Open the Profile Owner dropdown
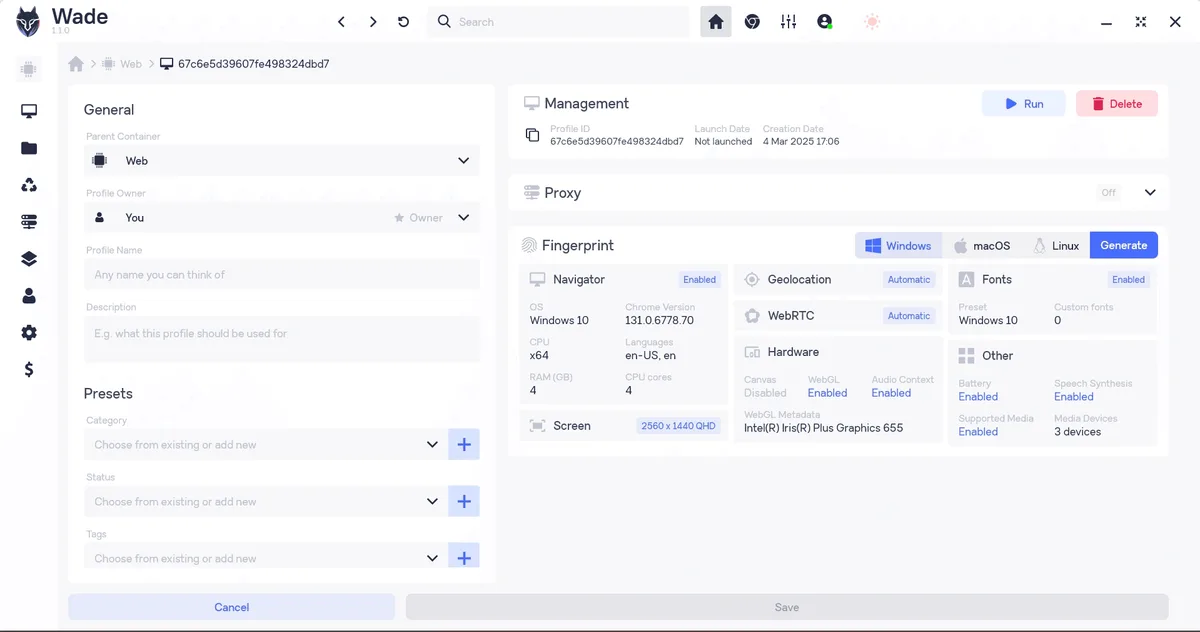This screenshot has height=632, width=1200. point(282,218)
